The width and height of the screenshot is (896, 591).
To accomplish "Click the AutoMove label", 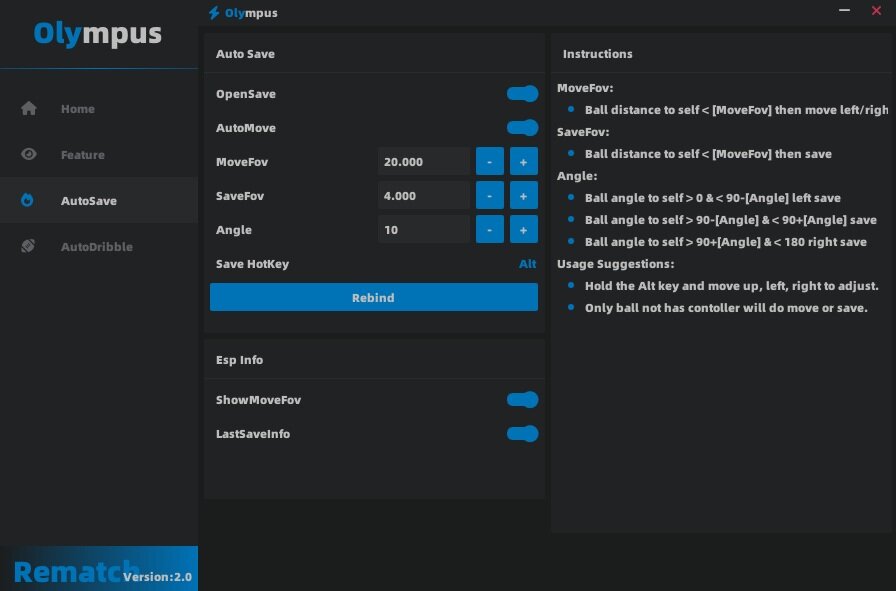I will pyautogui.click(x=246, y=127).
